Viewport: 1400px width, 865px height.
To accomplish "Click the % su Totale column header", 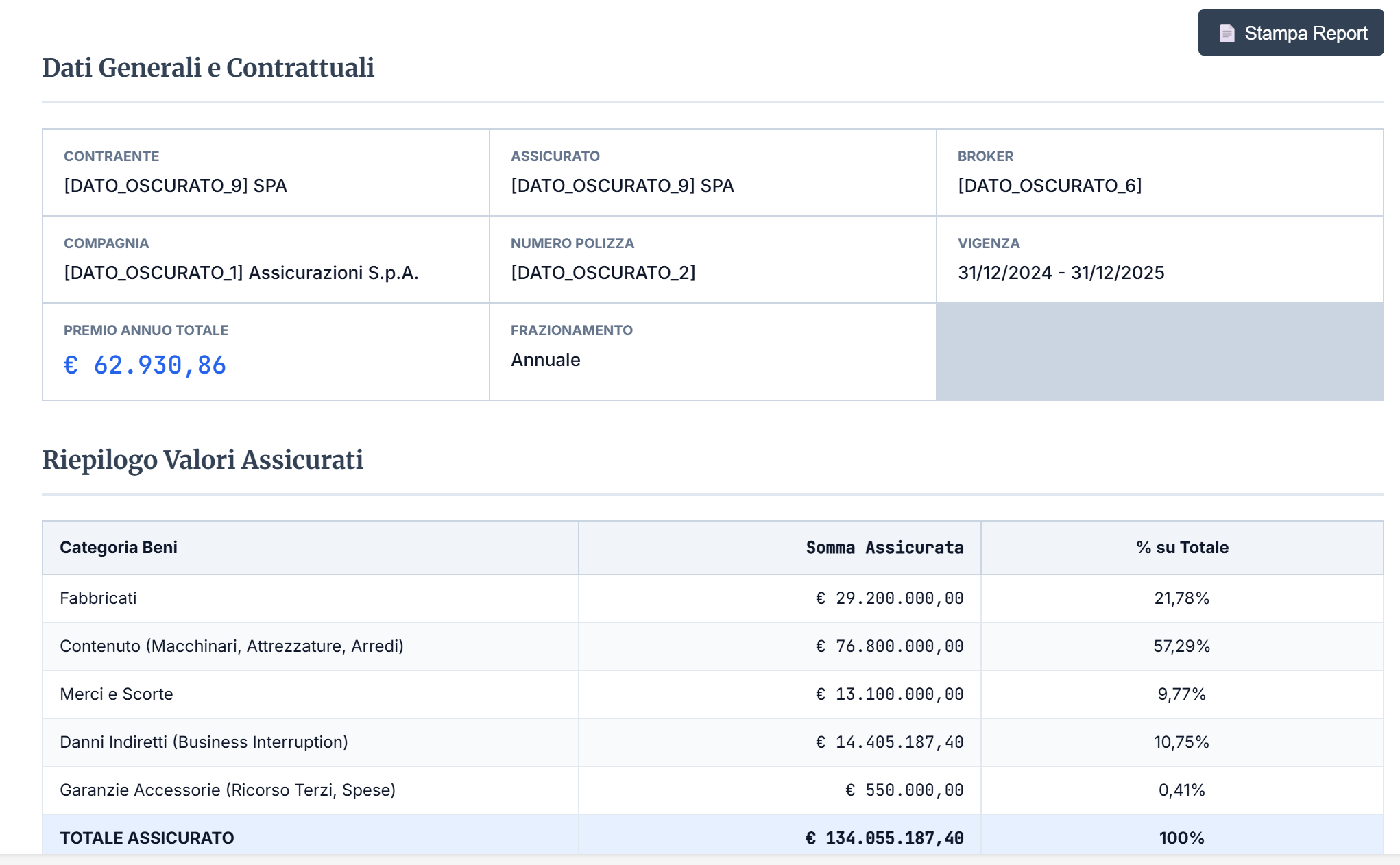I will click(1181, 548).
